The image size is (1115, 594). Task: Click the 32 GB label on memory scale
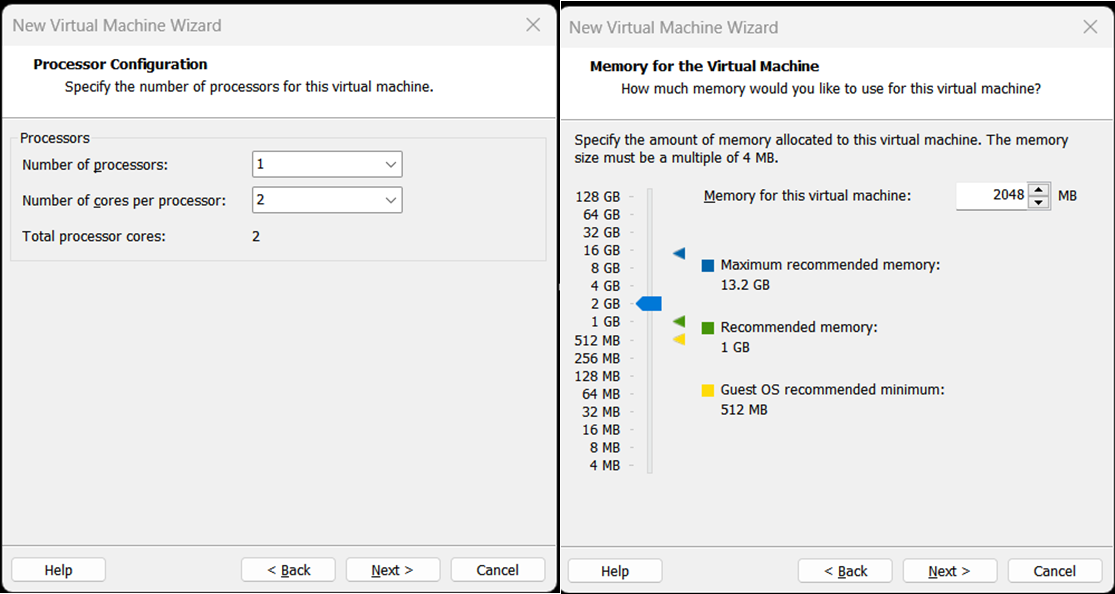tap(601, 233)
